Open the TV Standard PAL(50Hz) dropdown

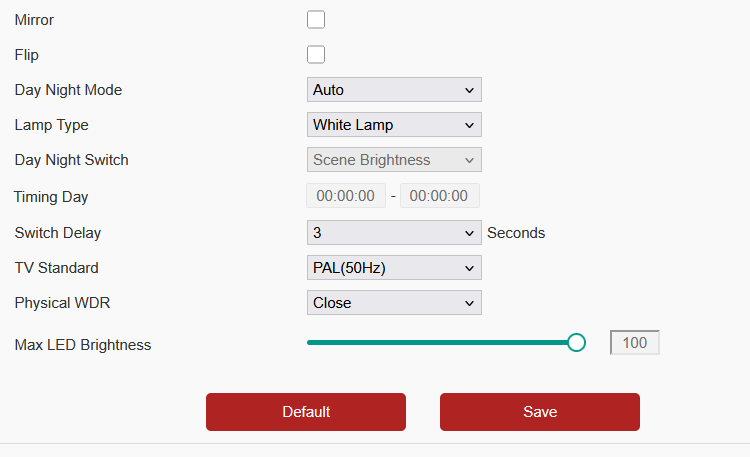click(394, 268)
